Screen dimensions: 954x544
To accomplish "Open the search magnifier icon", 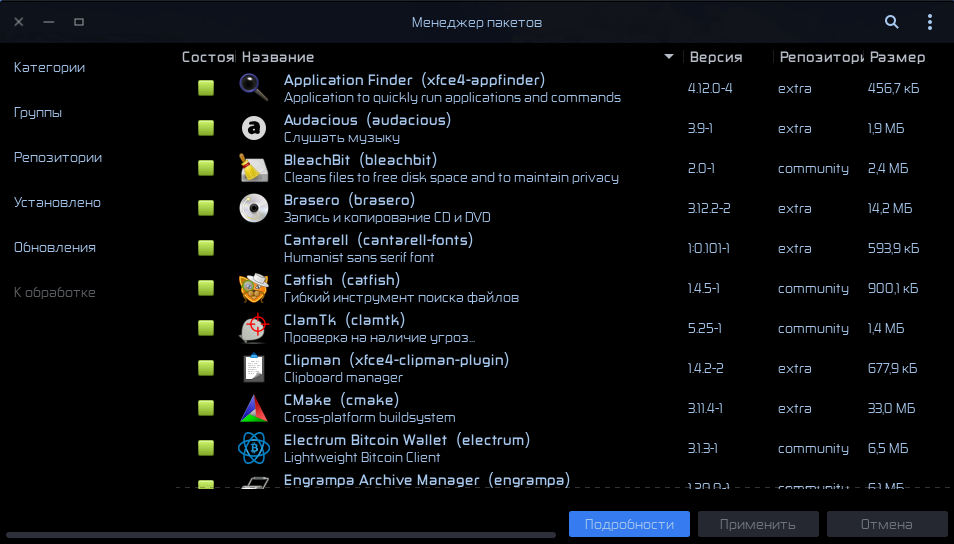I will [x=891, y=22].
